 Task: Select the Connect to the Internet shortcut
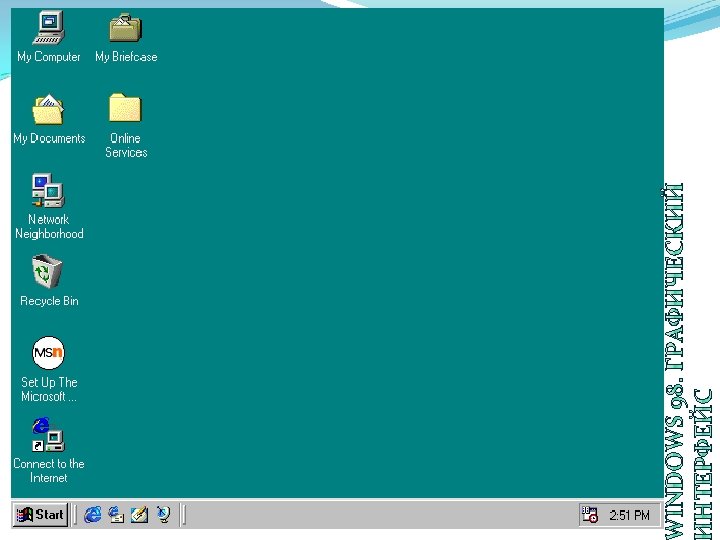click(48, 434)
